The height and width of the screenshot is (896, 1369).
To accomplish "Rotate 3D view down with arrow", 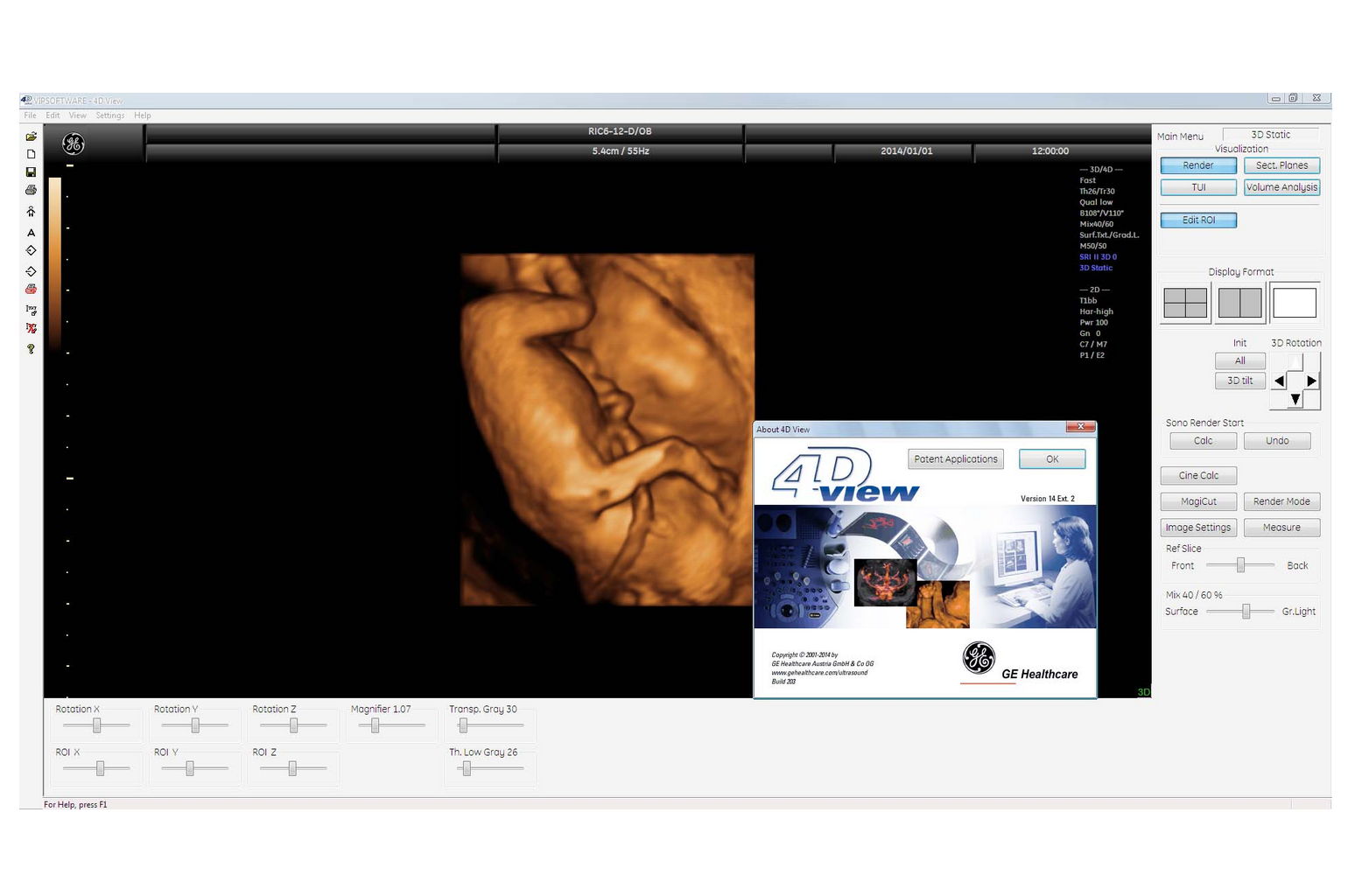I will click(1295, 399).
